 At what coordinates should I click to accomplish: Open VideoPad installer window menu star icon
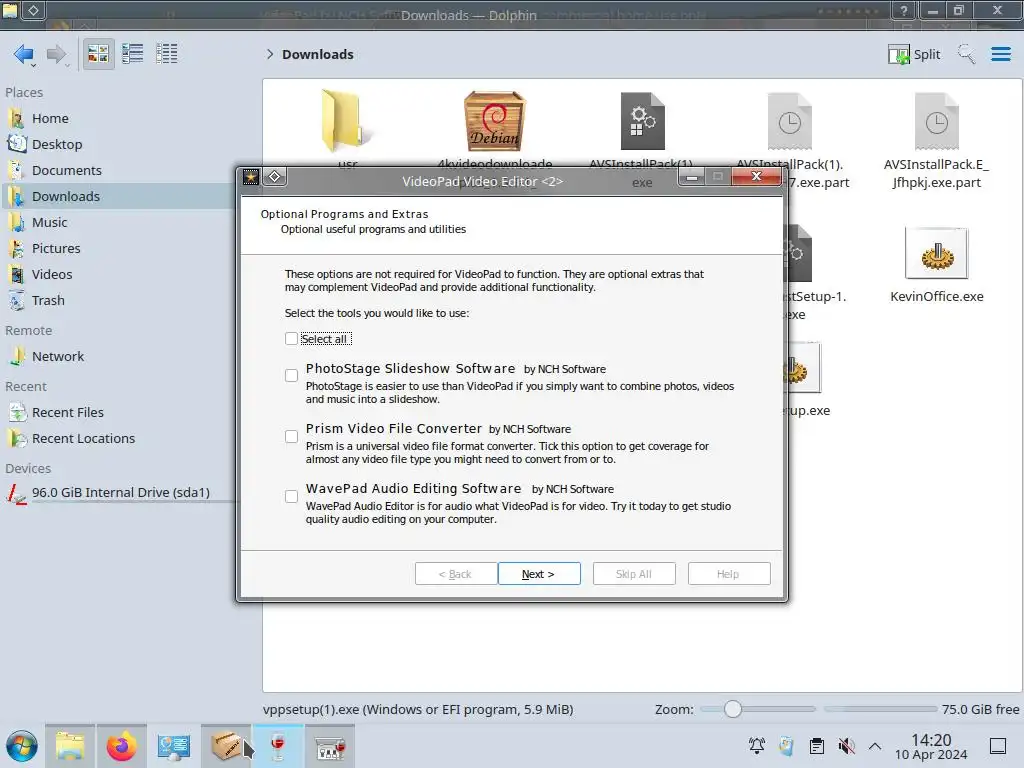pos(251,176)
